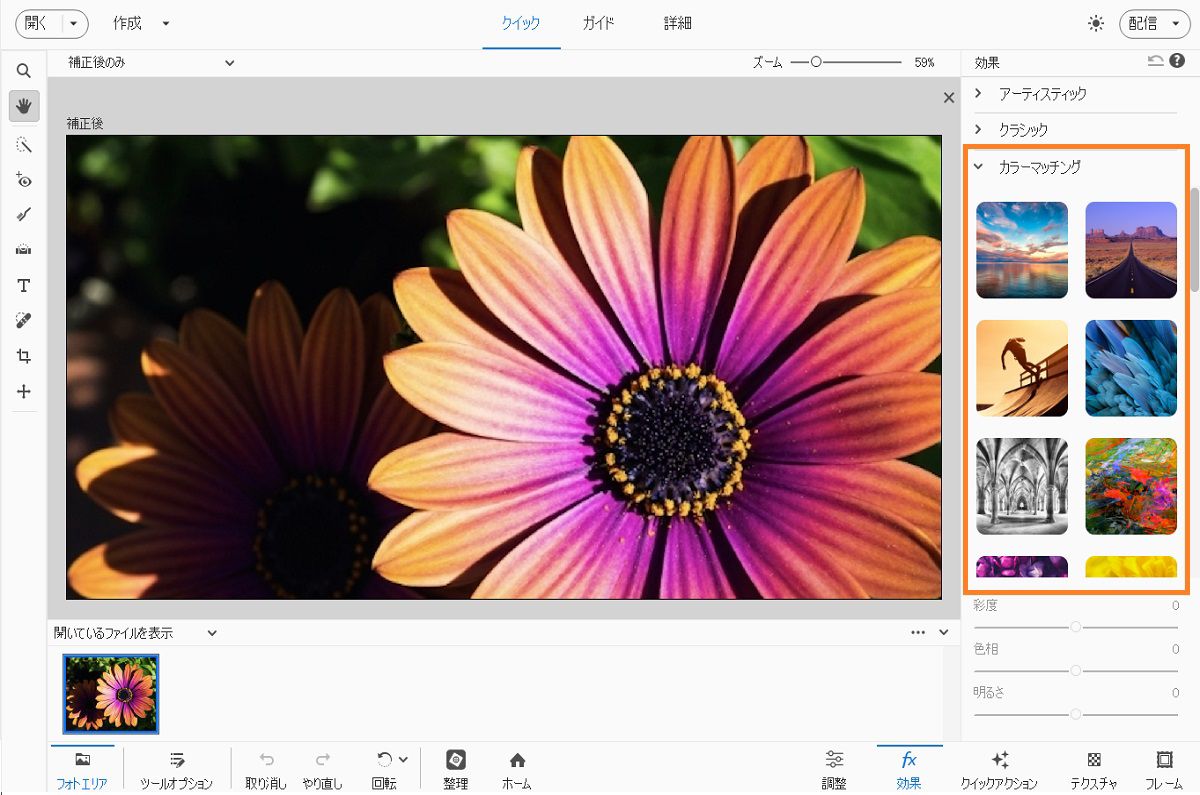The image size is (1200, 795).
Task: Select the Hand tool
Action: coord(24,106)
